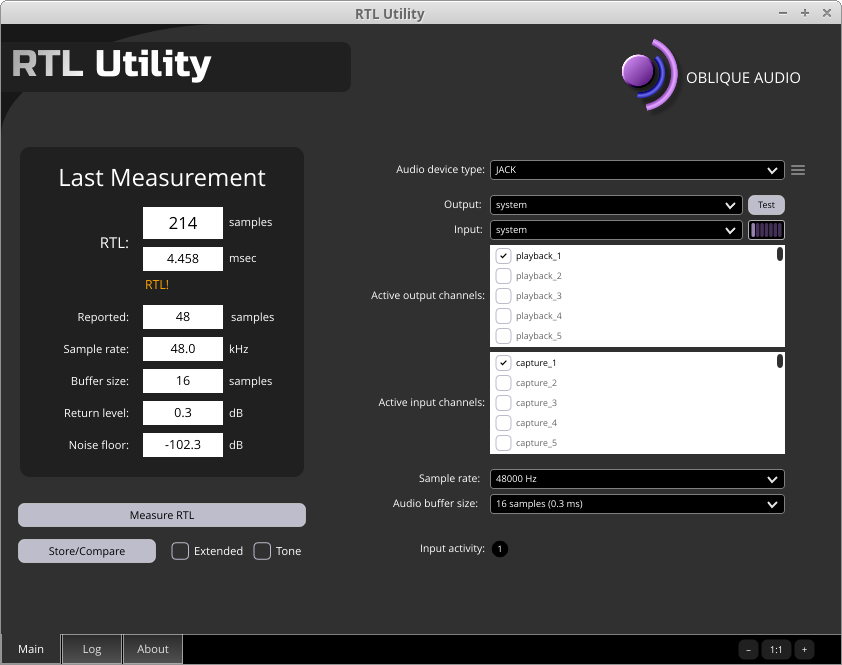This screenshot has width=842, height=665.
Task: Click the zoom in plus button
Action: 804,649
